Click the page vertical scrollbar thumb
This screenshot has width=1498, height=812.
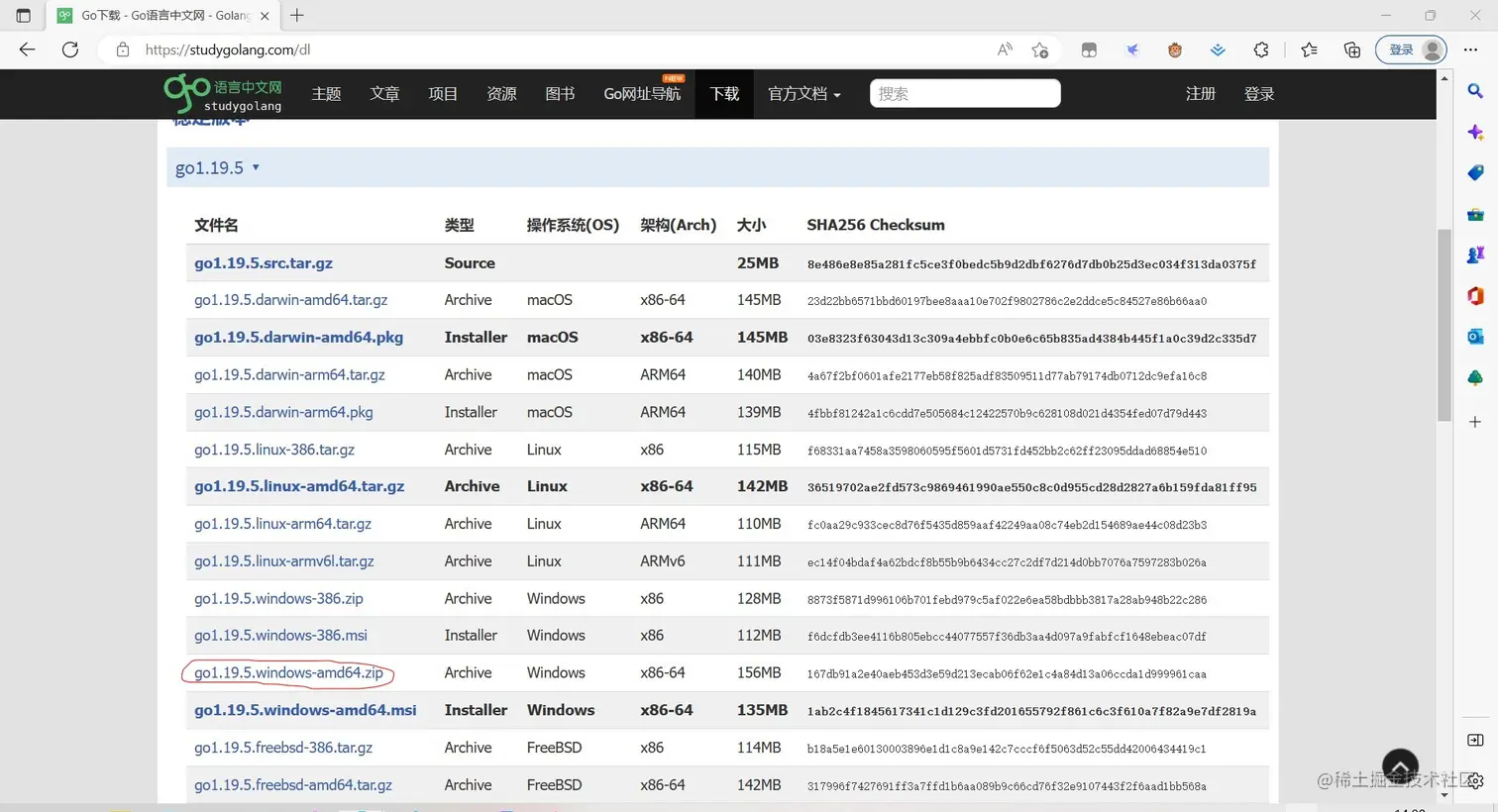(x=1444, y=324)
